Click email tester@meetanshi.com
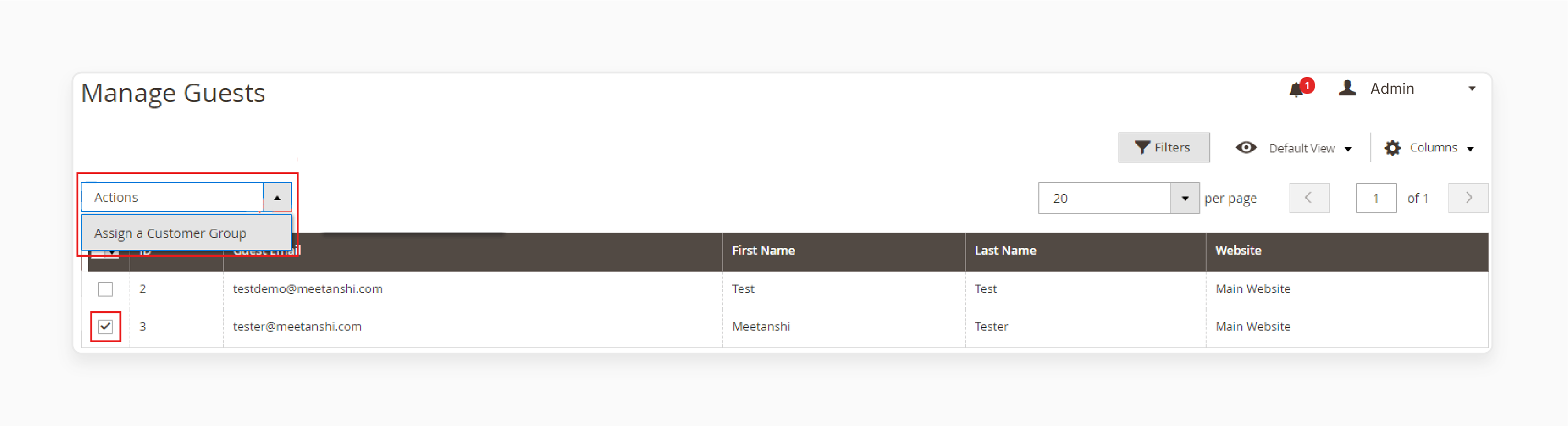The width and height of the screenshot is (1568, 426). pyautogui.click(x=297, y=326)
